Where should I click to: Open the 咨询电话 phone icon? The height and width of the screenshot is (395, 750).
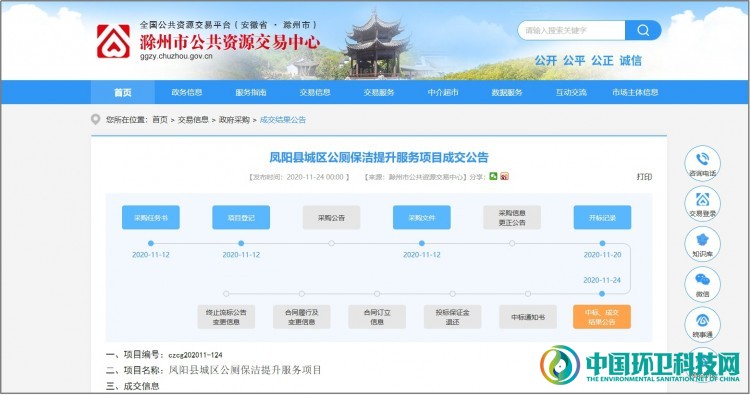(702, 164)
